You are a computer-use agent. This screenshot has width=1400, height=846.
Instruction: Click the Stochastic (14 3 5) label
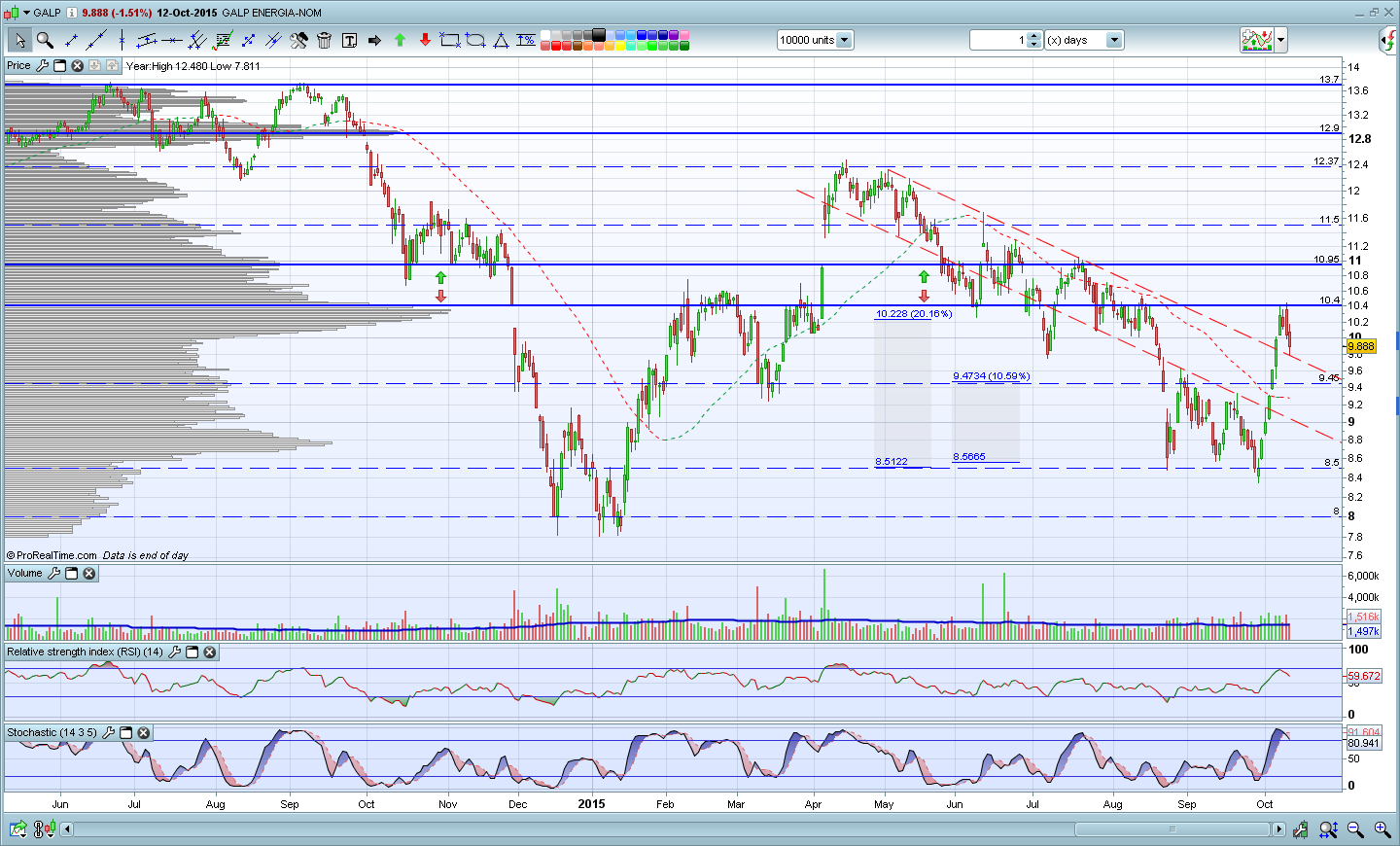pyautogui.click(x=52, y=732)
